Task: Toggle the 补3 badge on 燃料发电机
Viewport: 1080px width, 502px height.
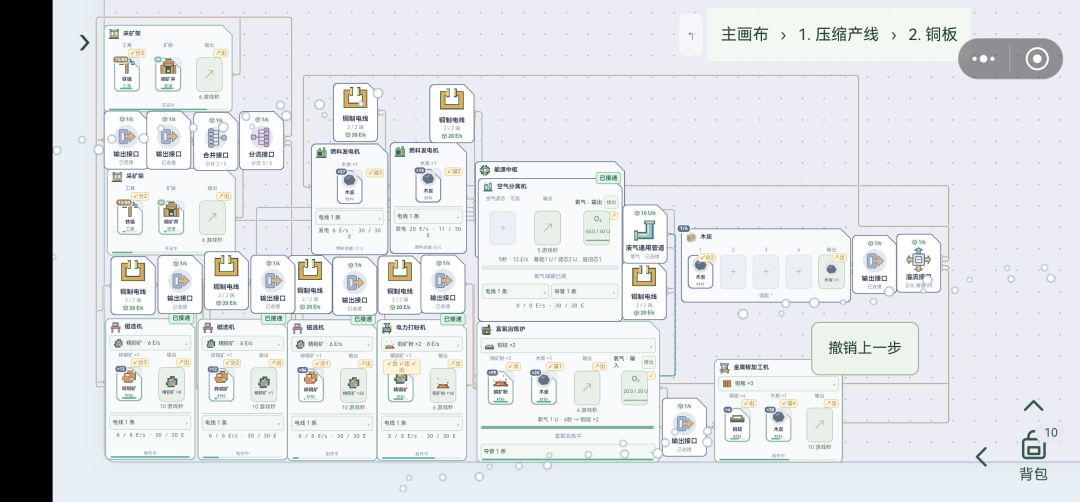Action: (375, 173)
